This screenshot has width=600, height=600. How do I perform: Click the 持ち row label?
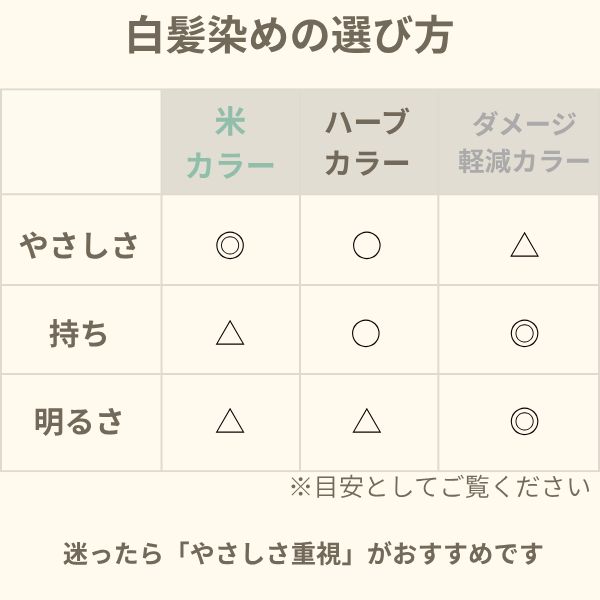[x=80, y=333]
